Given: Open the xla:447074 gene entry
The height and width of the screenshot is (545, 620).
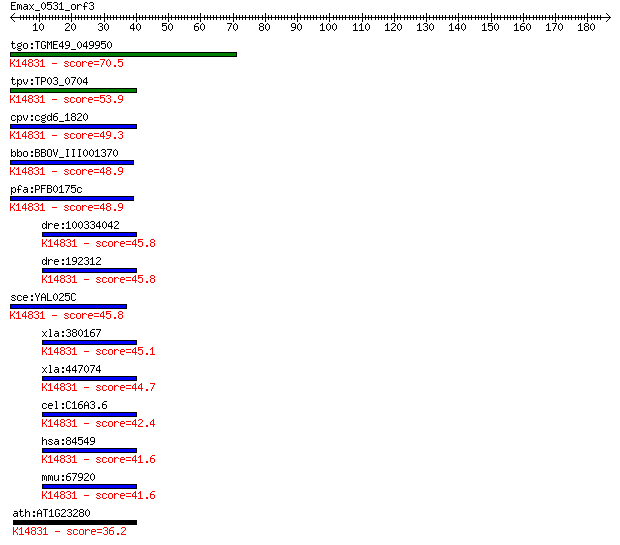Looking at the screenshot, I should 71,369.
